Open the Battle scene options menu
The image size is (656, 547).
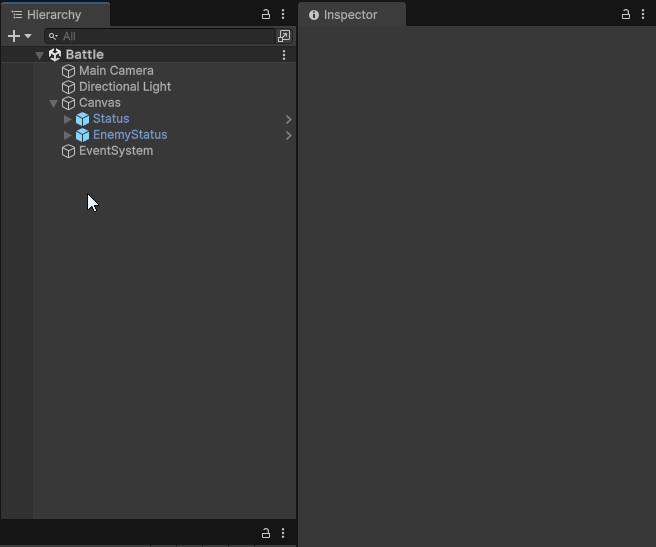[284, 55]
